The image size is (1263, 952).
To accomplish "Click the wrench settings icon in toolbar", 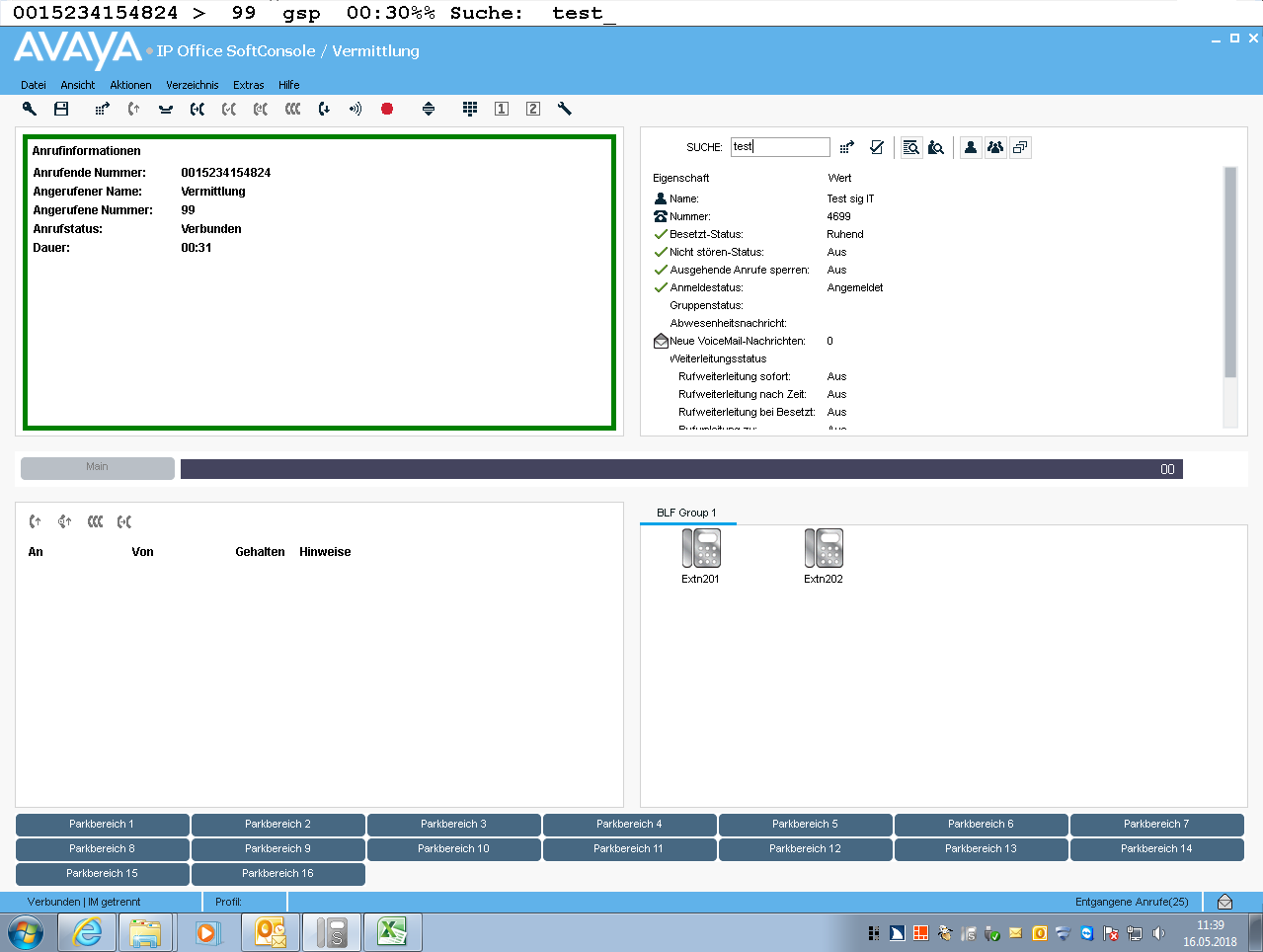I will coord(565,109).
